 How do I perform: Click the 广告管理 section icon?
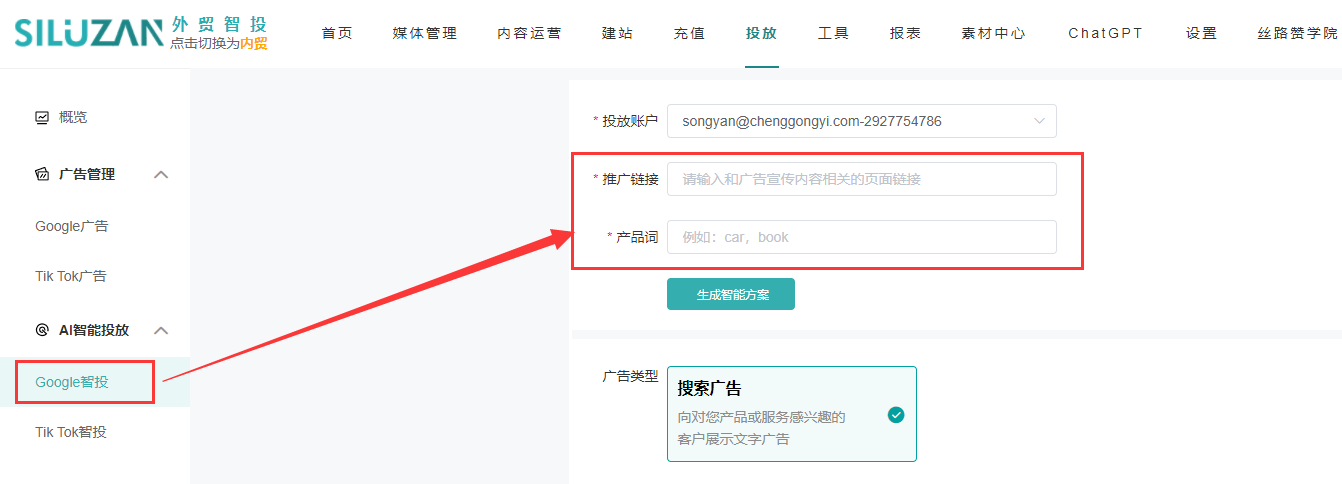[x=42, y=174]
